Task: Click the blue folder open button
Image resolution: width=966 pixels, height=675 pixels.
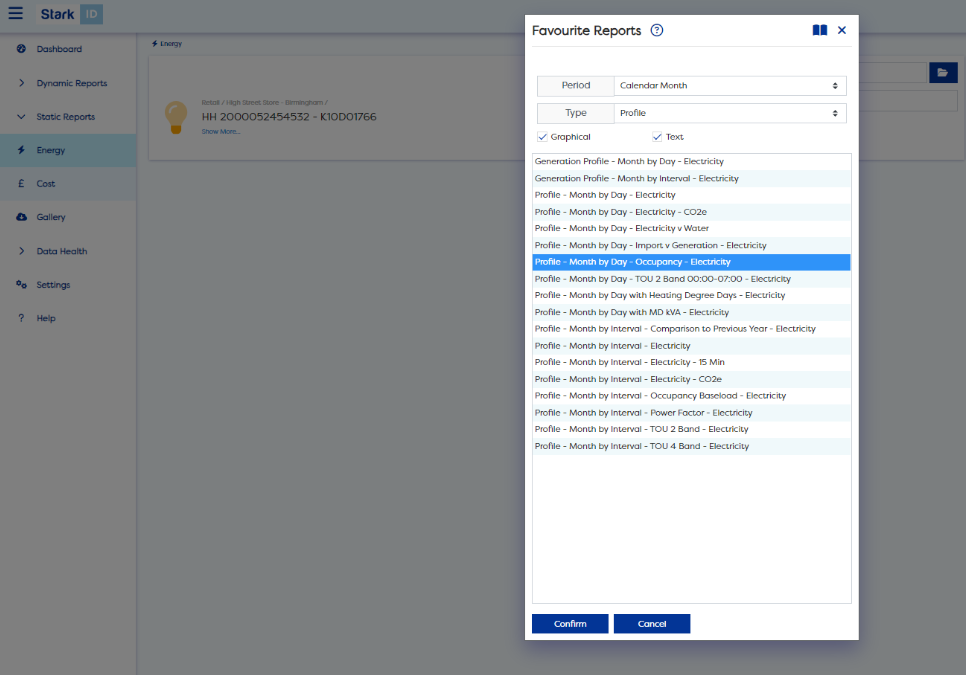Action: click(943, 73)
